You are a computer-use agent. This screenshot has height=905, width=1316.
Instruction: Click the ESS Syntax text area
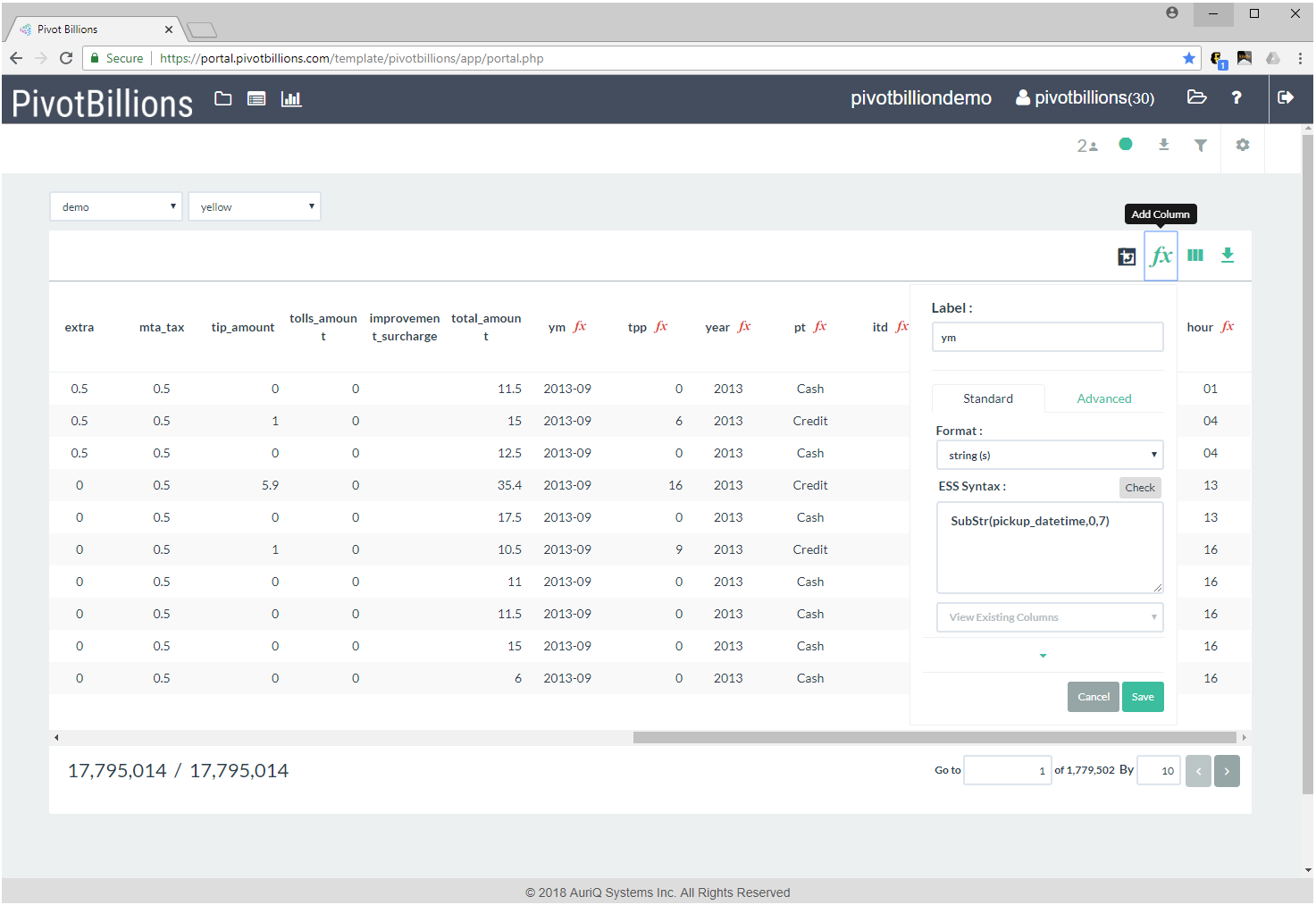point(1050,548)
